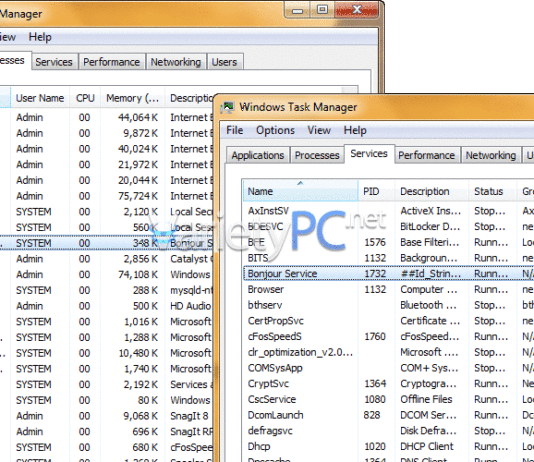Sort services by Description column header

click(431, 191)
